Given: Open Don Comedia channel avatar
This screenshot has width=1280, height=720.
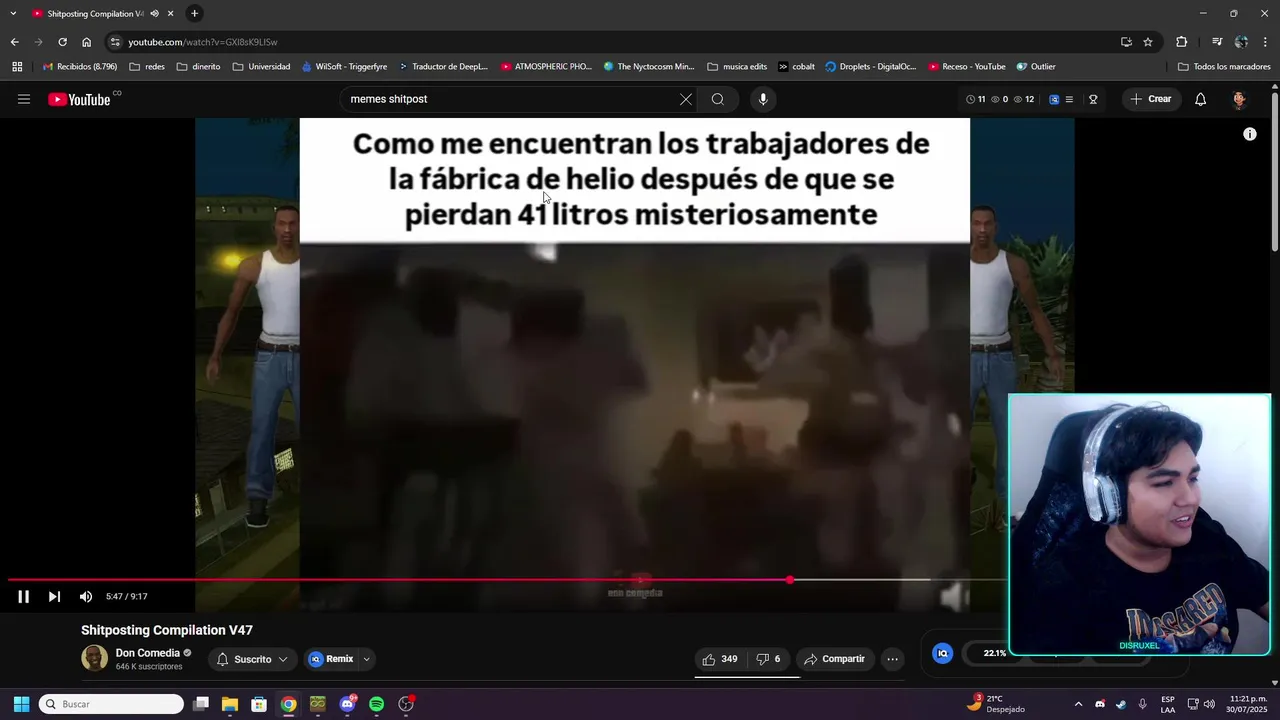Looking at the screenshot, I should (x=94, y=658).
